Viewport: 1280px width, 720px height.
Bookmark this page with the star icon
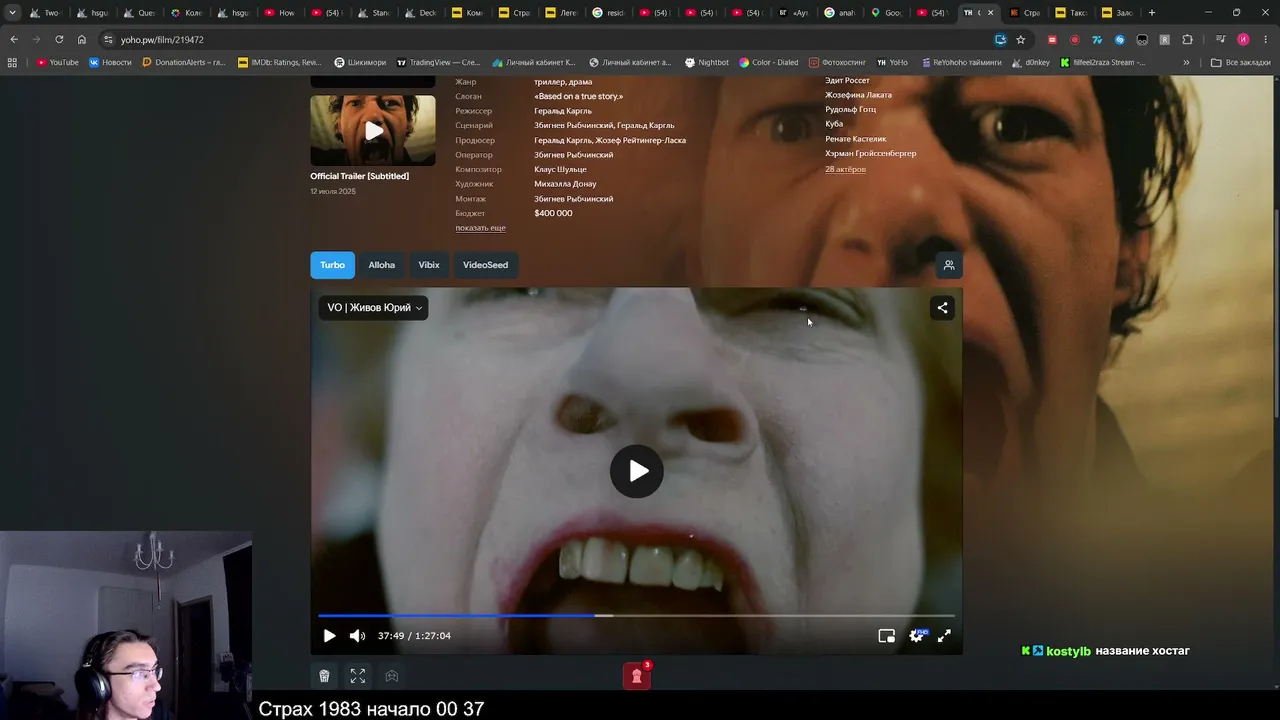[x=1020, y=40]
